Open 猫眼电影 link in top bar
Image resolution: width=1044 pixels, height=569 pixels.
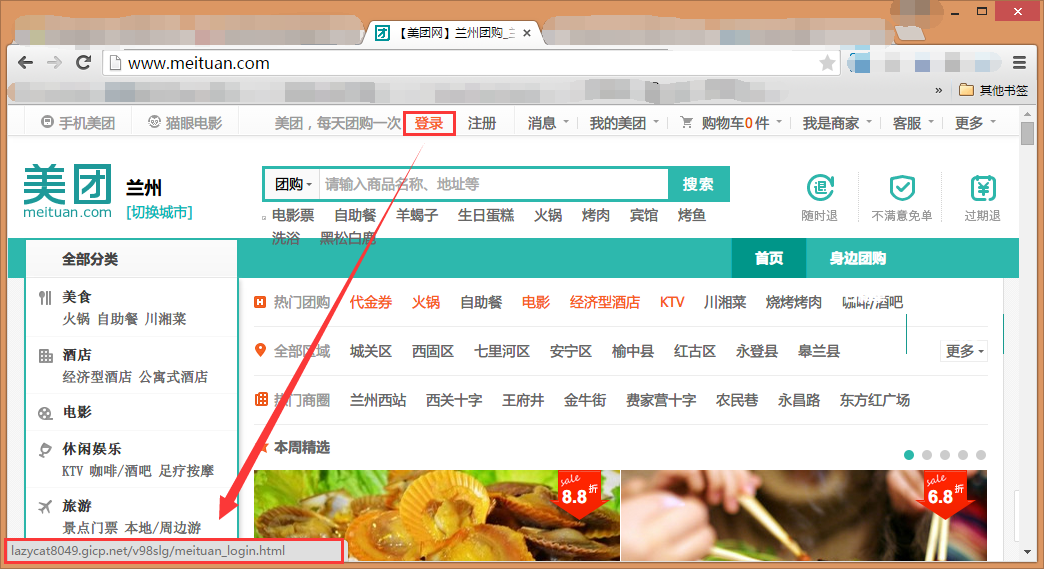(185, 123)
